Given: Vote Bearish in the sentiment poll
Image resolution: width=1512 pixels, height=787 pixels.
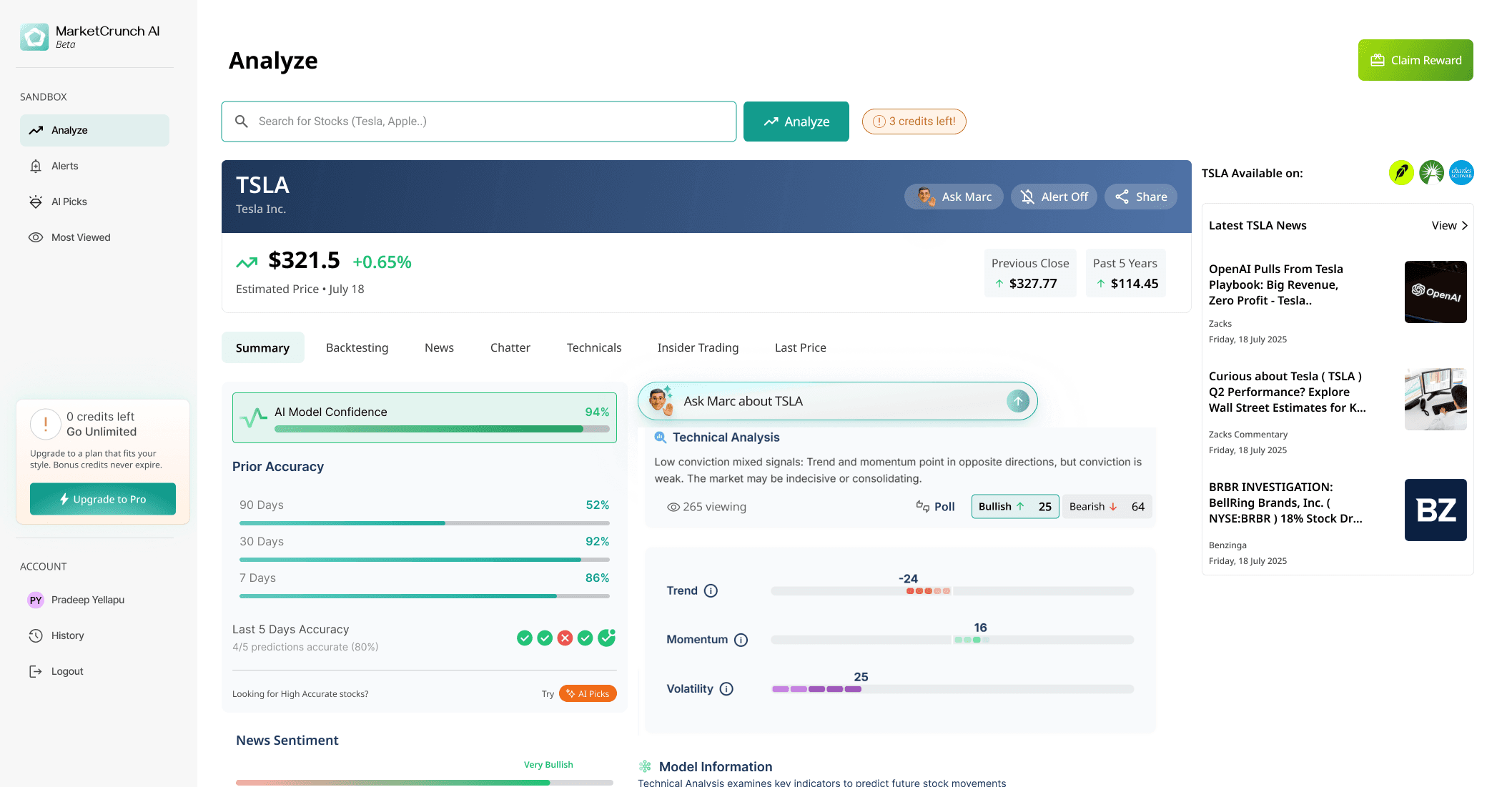Looking at the screenshot, I should coord(1107,506).
